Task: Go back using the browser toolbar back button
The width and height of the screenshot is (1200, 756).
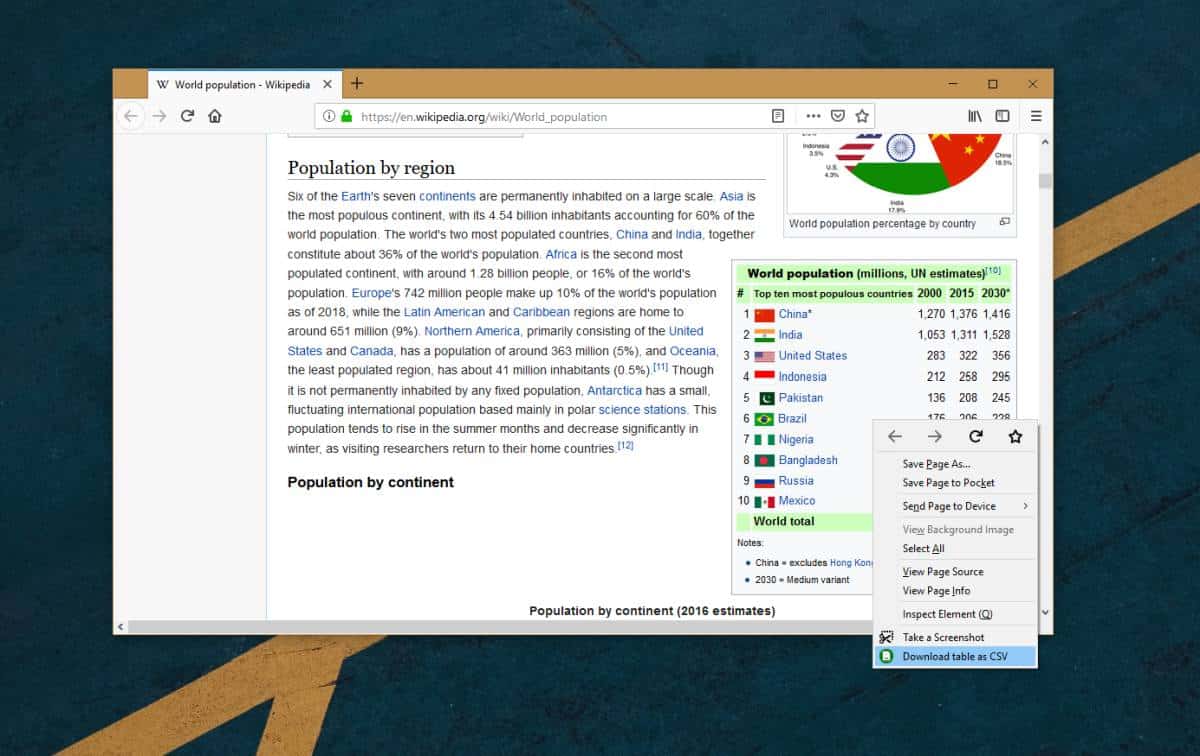Action: pos(130,116)
